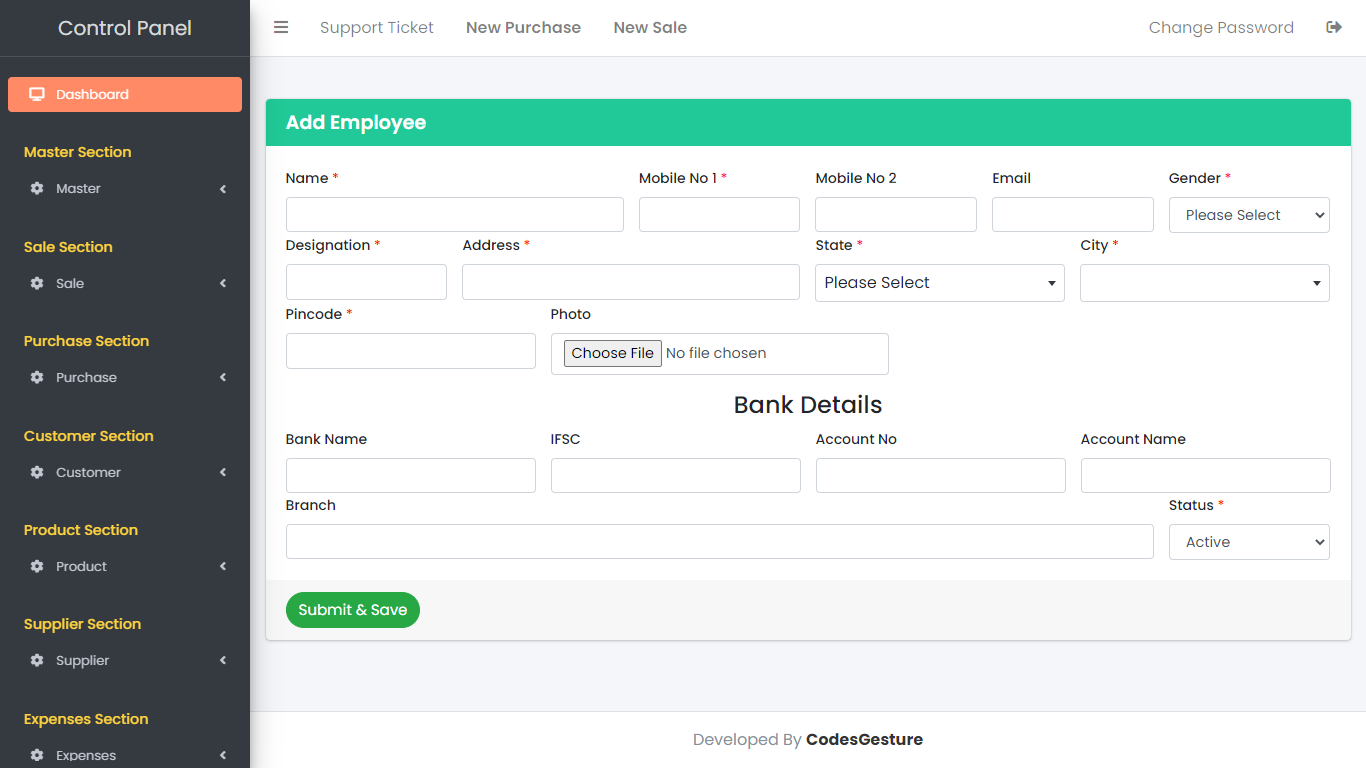The height and width of the screenshot is (768, 1366).
Task: Open the Product sidebar item
Action: click(125, 566)
